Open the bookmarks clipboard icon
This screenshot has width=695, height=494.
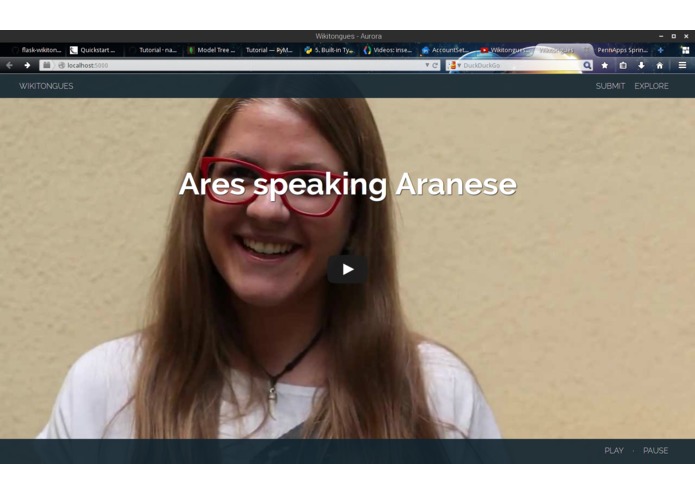point(623,65)
